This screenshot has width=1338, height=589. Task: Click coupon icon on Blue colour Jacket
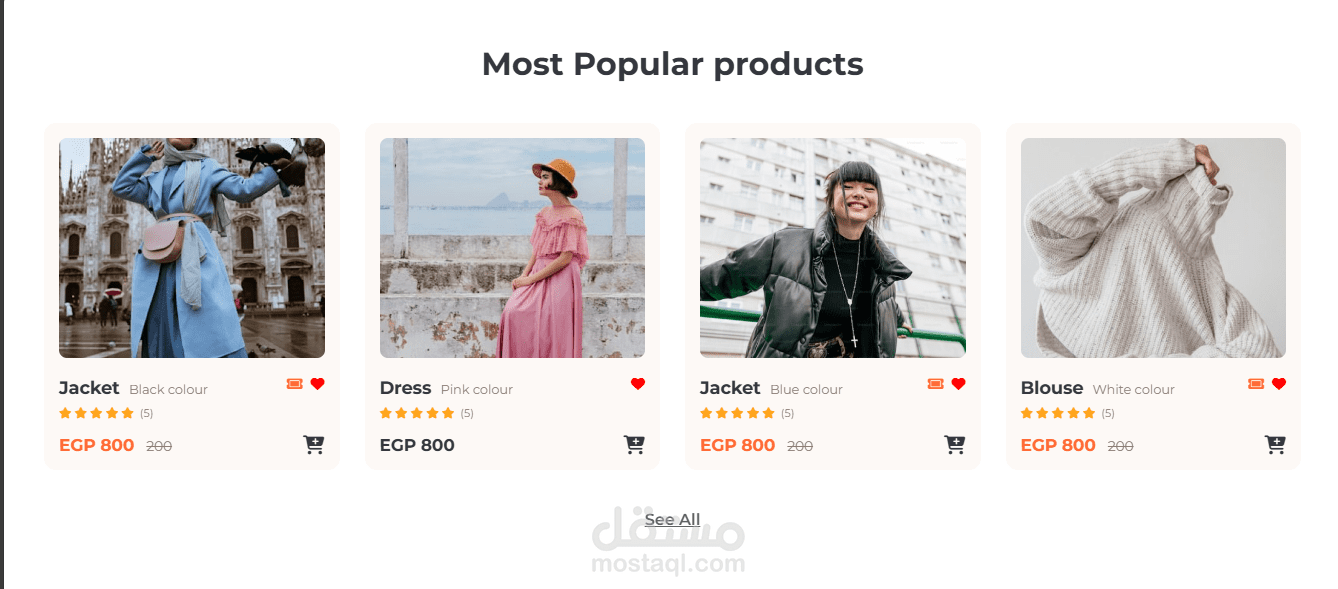click(936, 384)
